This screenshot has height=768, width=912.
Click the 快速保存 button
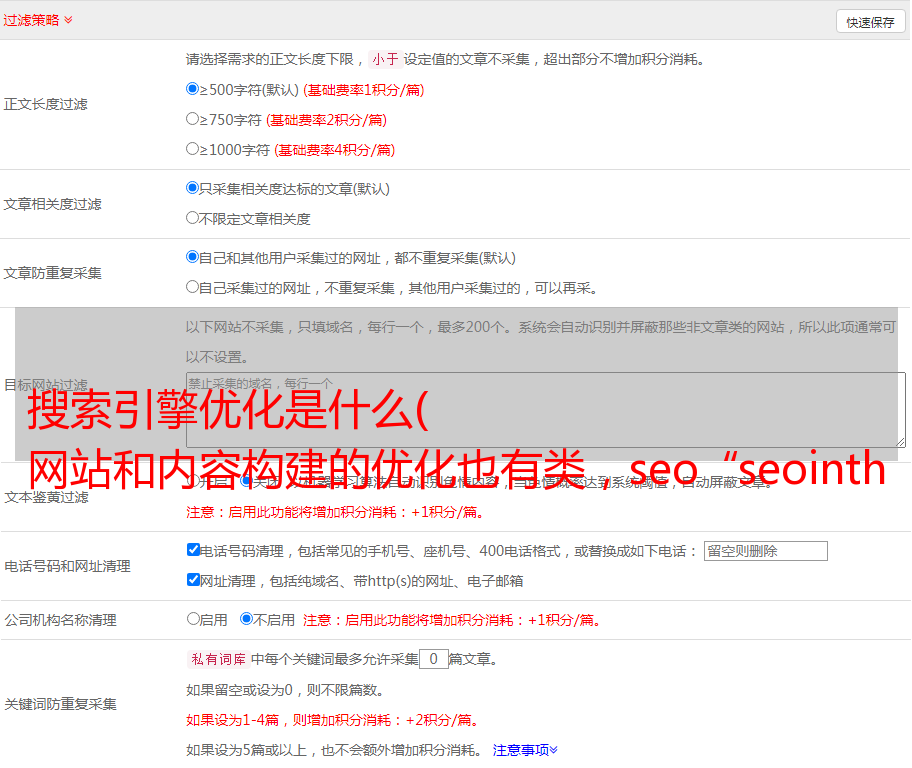[870, 22]
